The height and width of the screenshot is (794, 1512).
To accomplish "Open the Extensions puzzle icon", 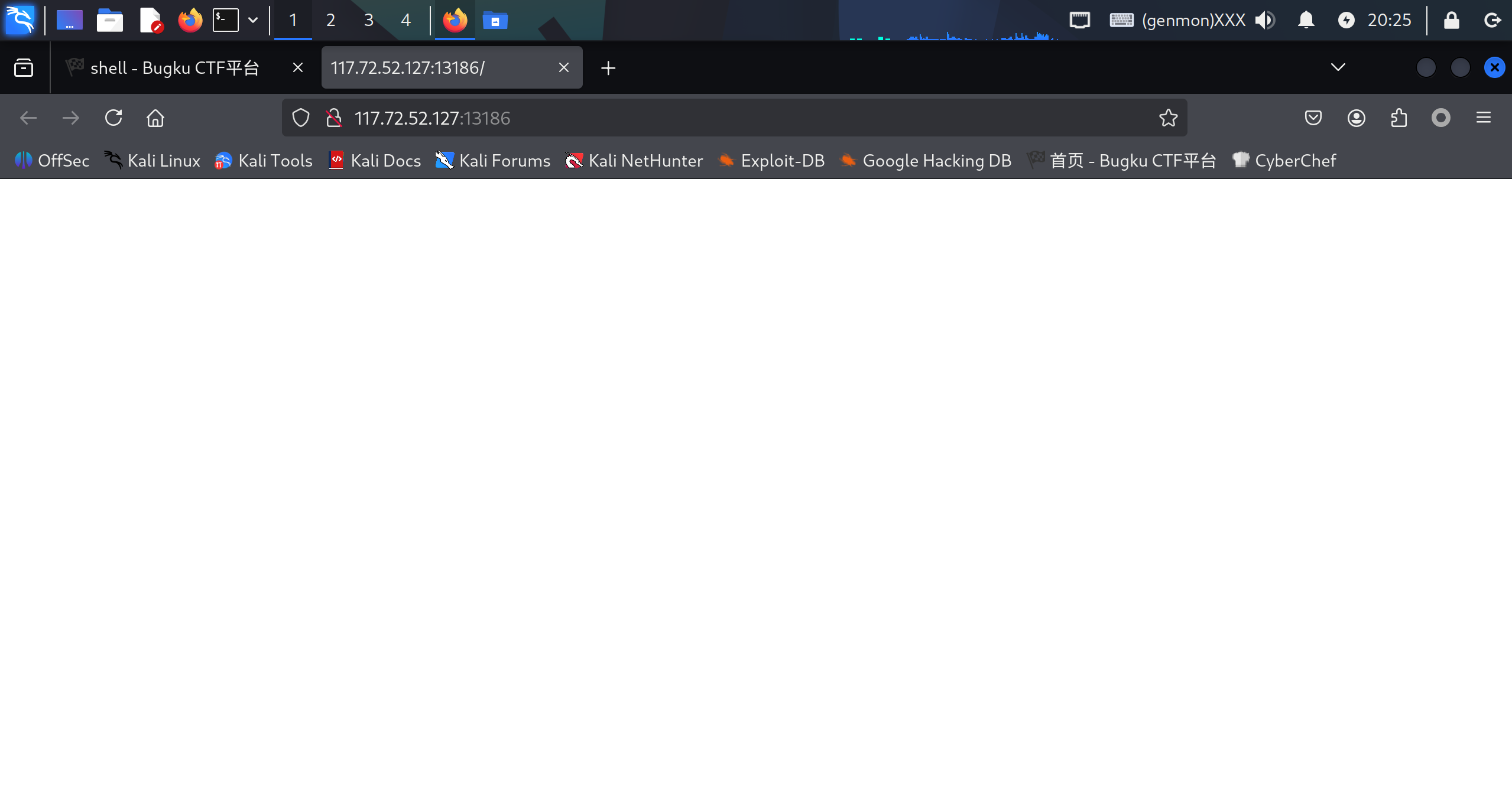I will coord(1399,118).
